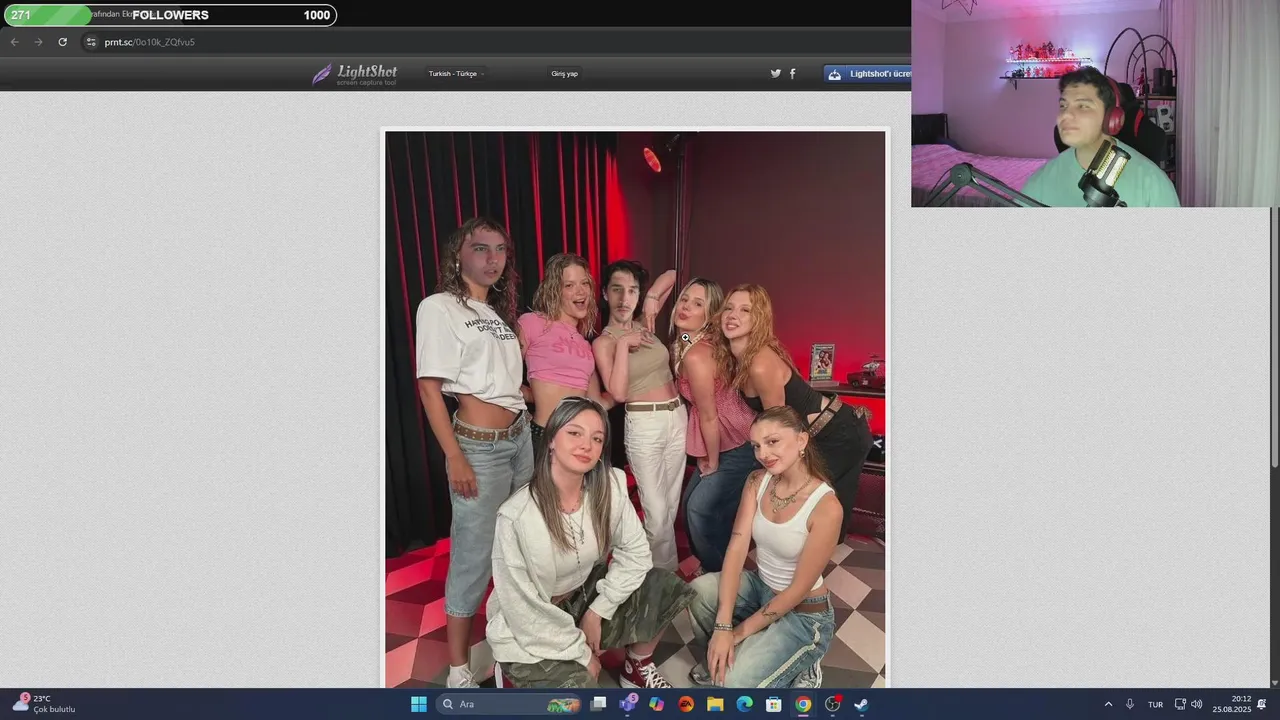Open Microsoft Store from the taskbar
Screen dimensions: 1280x720
773,704
